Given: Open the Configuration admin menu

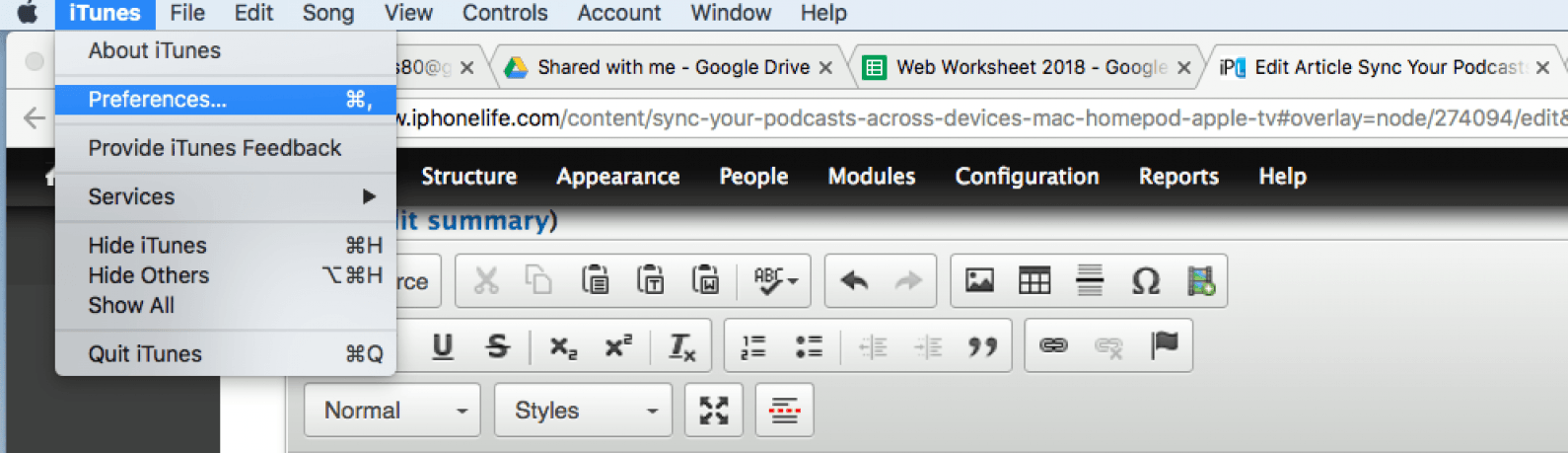Looking at the screenshot, I should [x=1027, y=177].
